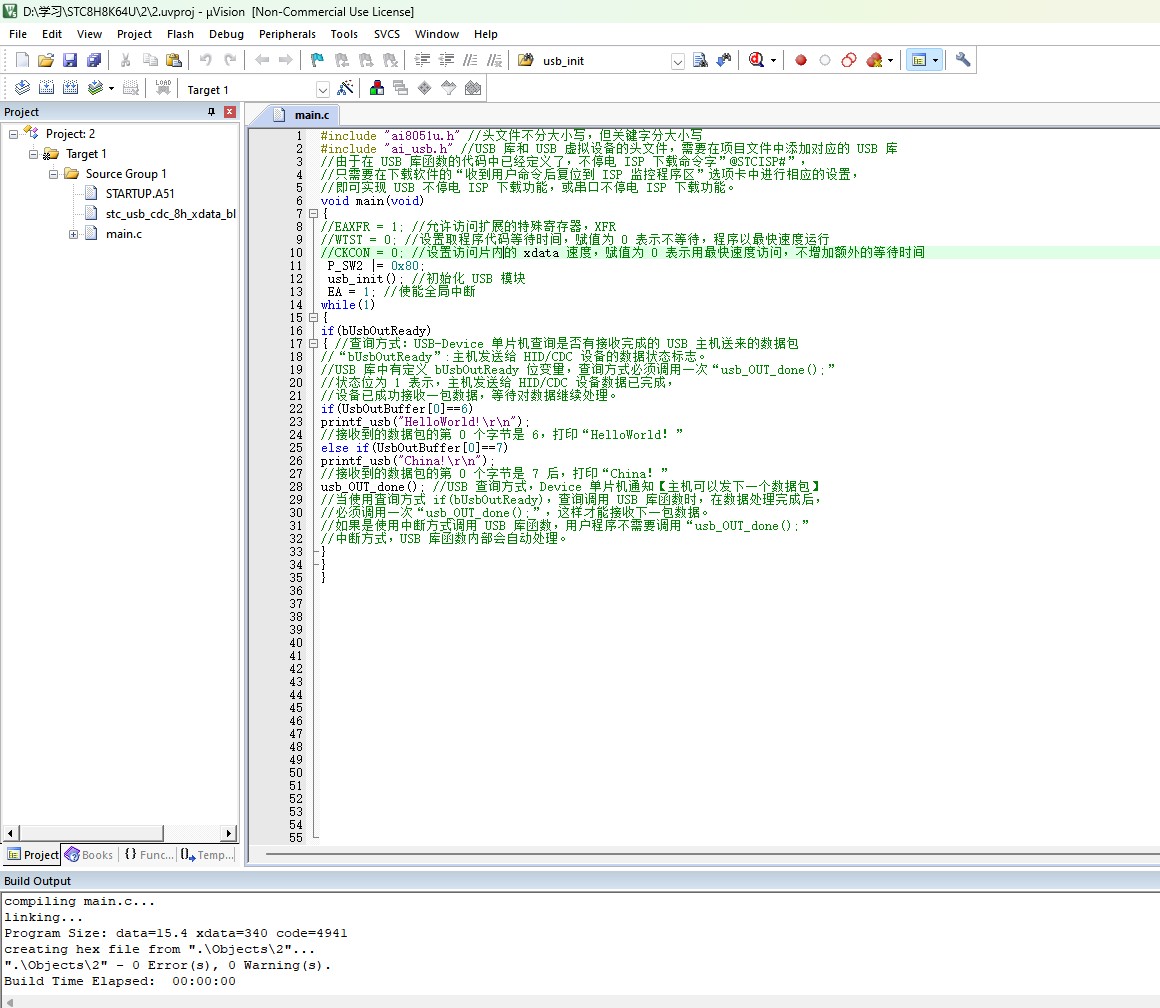Unindent selected lines icon
The image size is (1160, 1008).
tap(447, 60)
